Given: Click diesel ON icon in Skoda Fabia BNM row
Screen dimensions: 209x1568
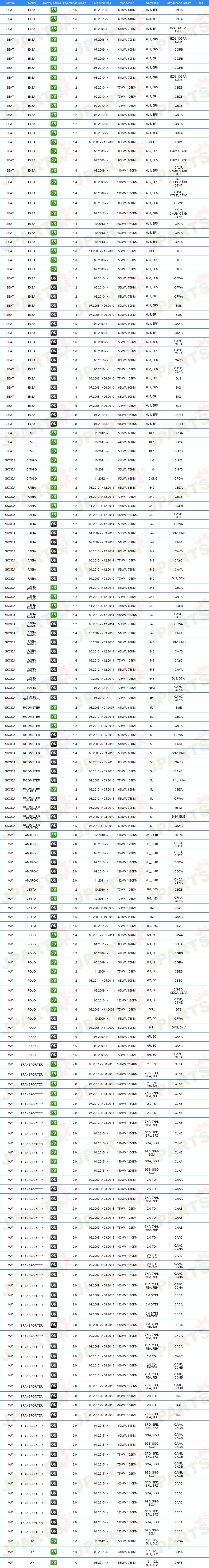Looking at the screenshot, I should [x=53, y=542].
